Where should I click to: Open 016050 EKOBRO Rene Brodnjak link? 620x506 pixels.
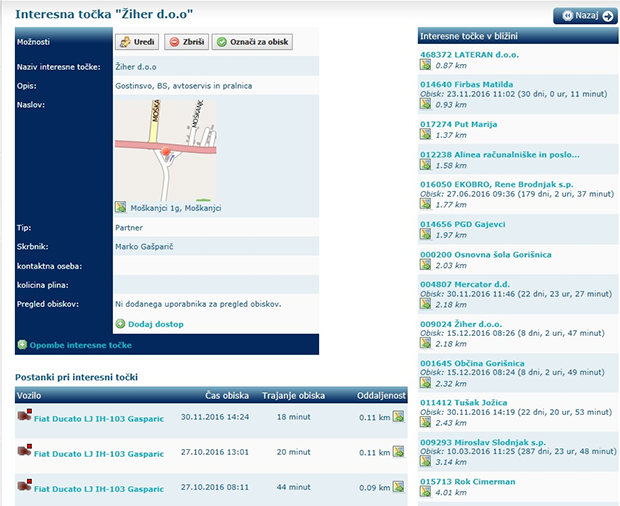[x=497, y=184]
